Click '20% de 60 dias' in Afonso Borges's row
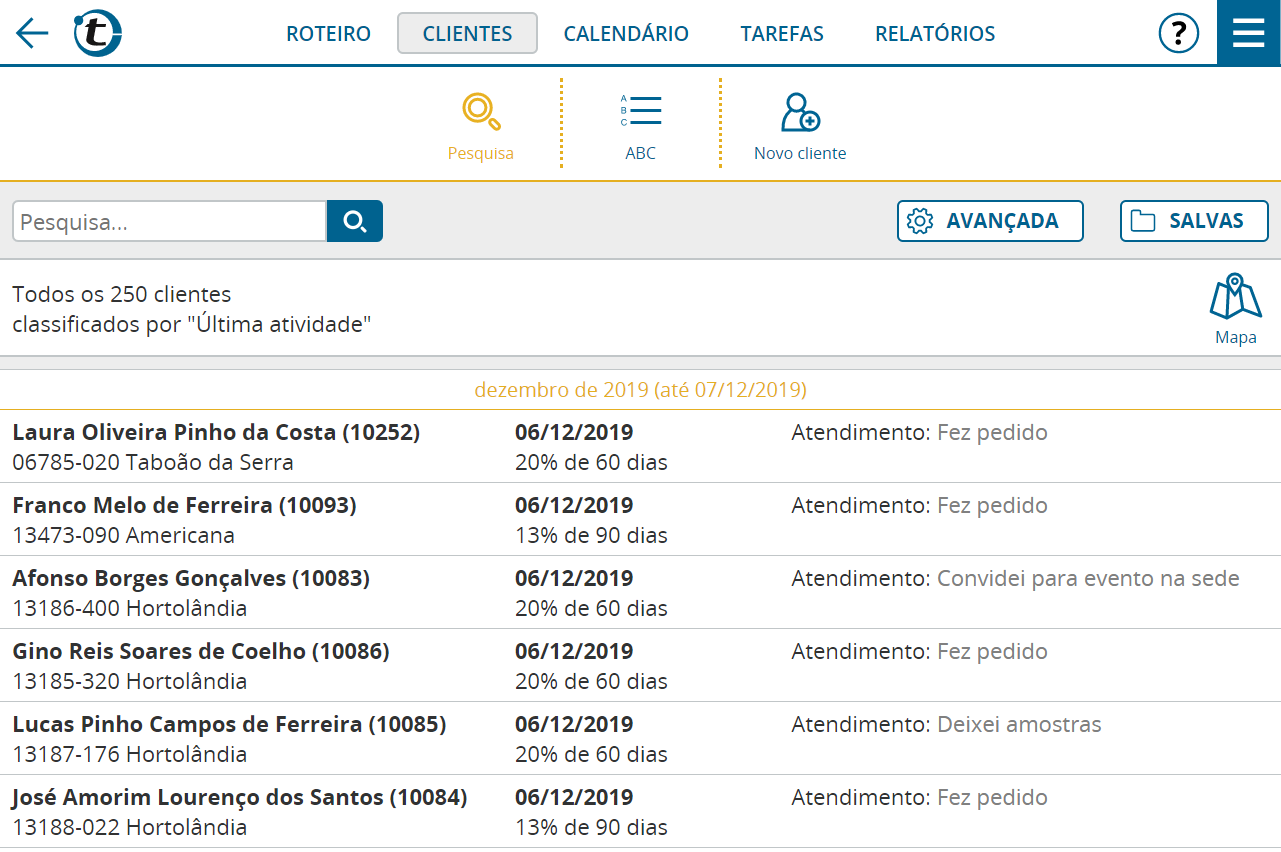 591,608
